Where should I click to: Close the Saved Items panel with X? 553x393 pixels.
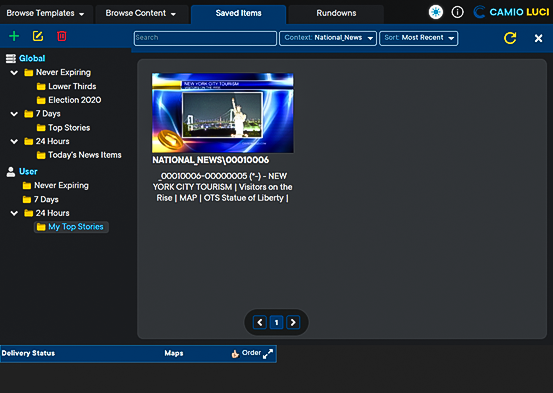pos(538,38)
